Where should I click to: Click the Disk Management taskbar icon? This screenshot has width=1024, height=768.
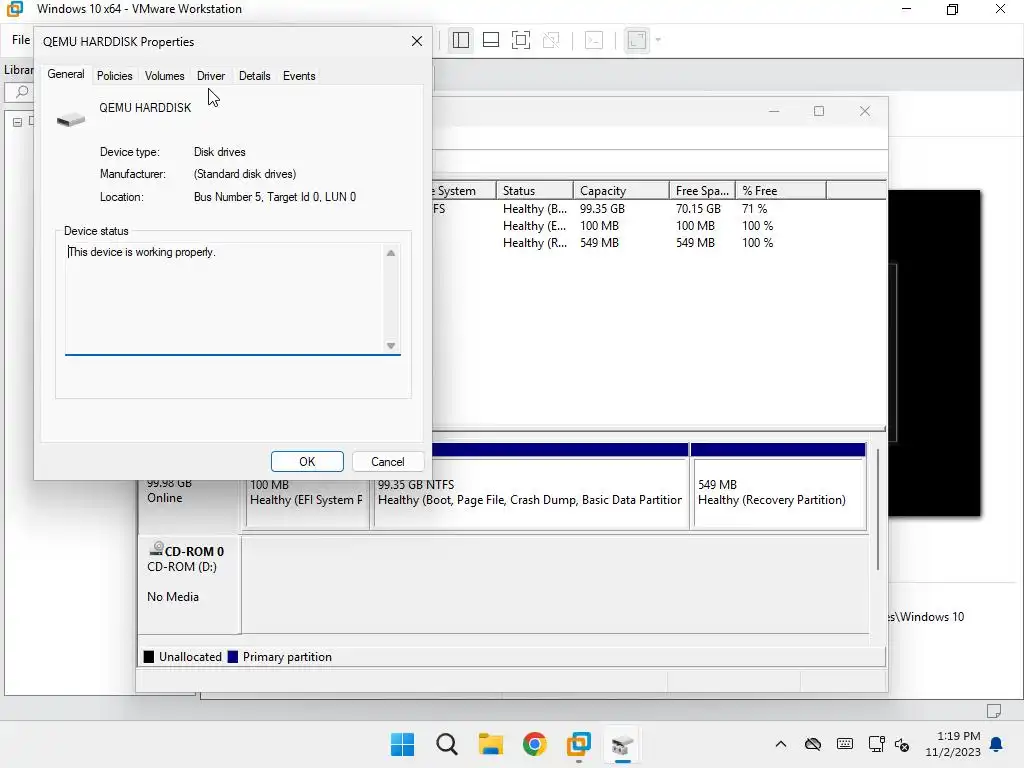pos(622,744)
